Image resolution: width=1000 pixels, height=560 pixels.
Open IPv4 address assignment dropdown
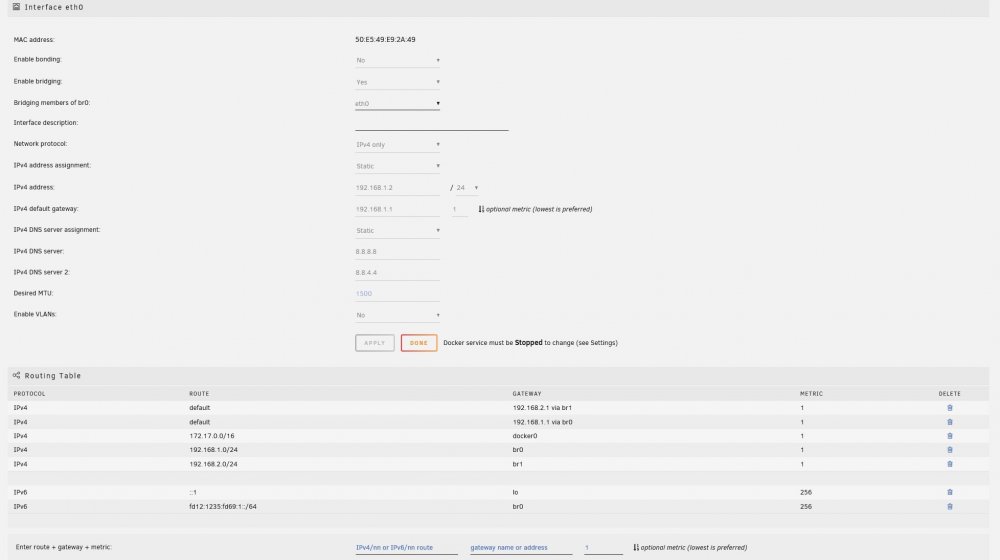pyautogui.click(x=397, y=166)
